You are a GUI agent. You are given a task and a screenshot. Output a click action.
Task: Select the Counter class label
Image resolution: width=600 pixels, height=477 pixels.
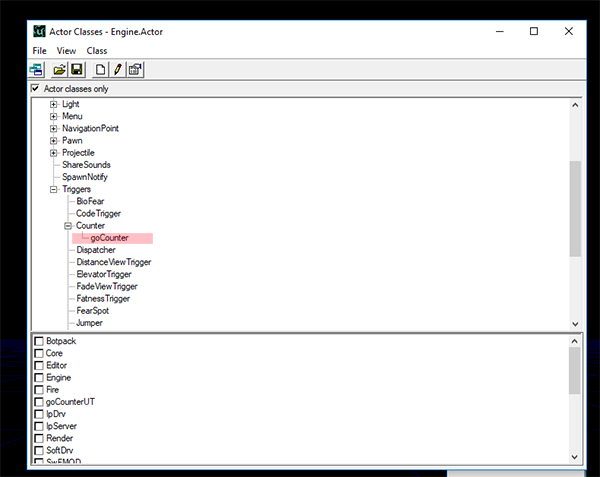[90, 226]
